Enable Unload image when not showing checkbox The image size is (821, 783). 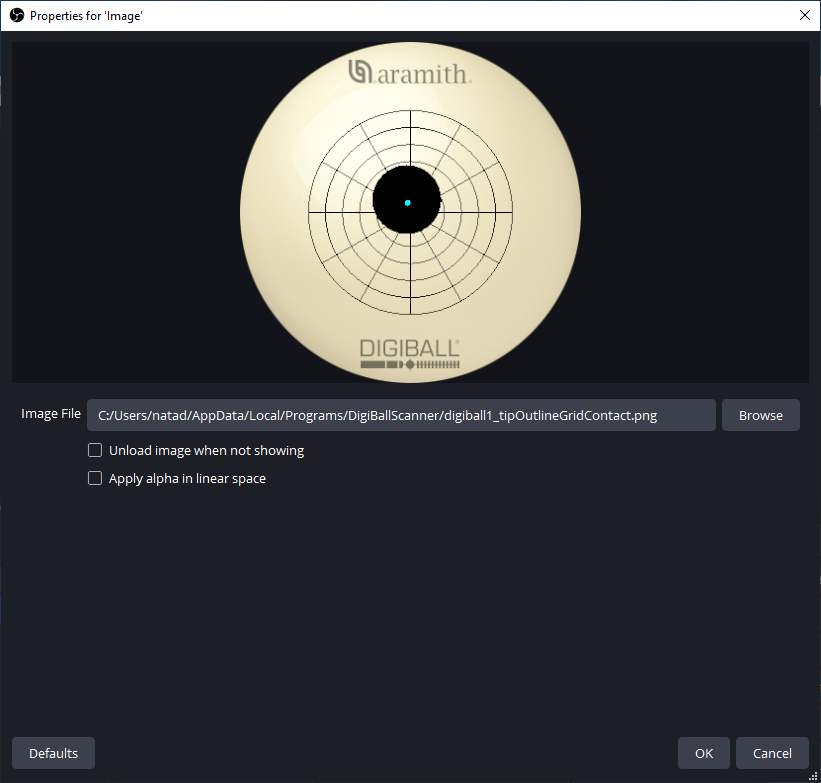(x=95, y=450)
